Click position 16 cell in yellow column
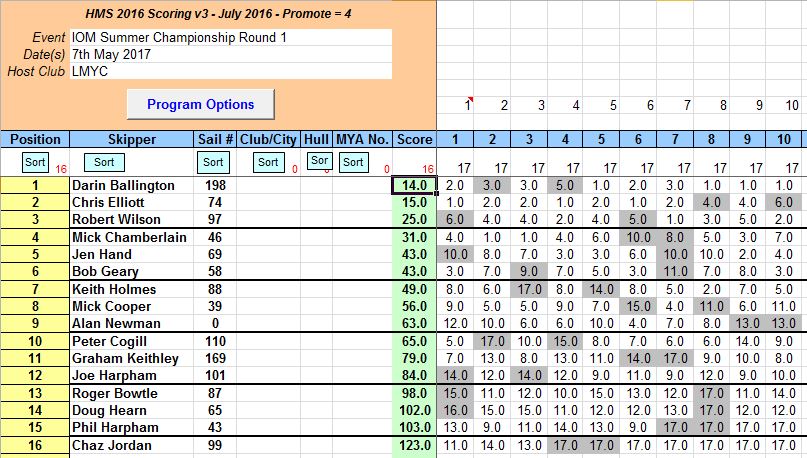The image size is (807, 458). click(33, 446)
